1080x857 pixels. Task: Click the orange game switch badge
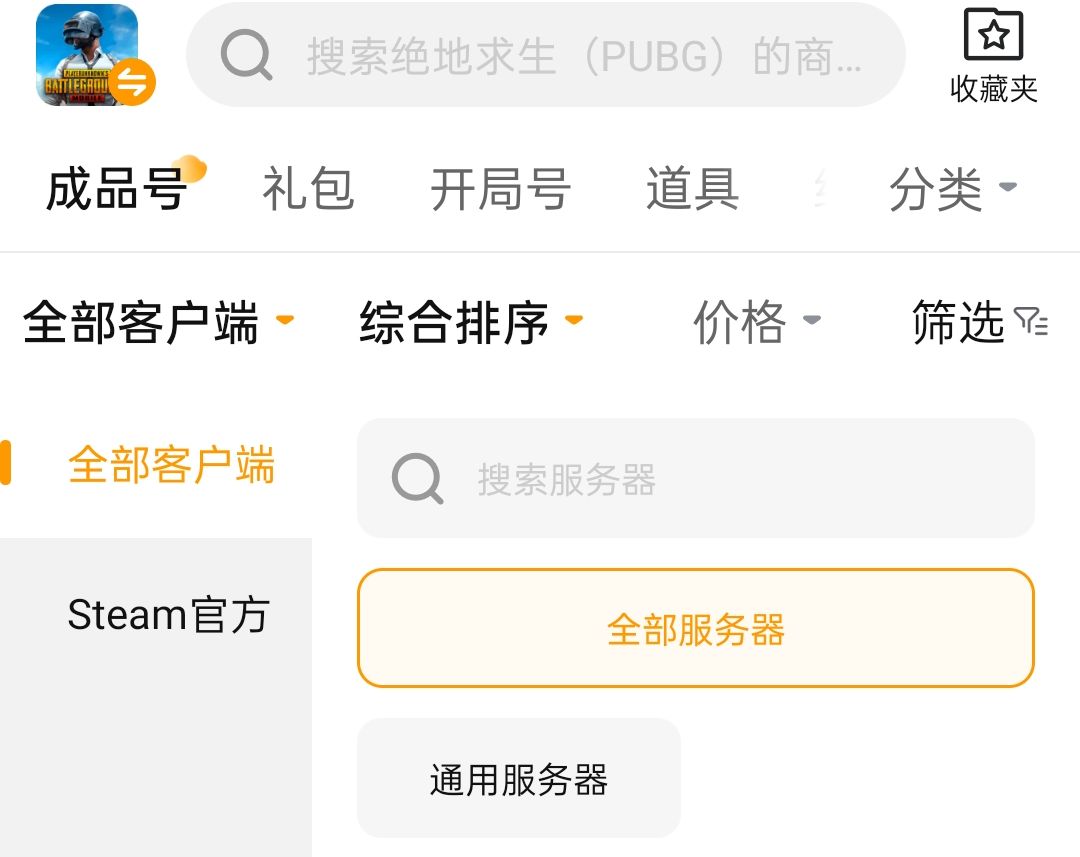[133, 84]
